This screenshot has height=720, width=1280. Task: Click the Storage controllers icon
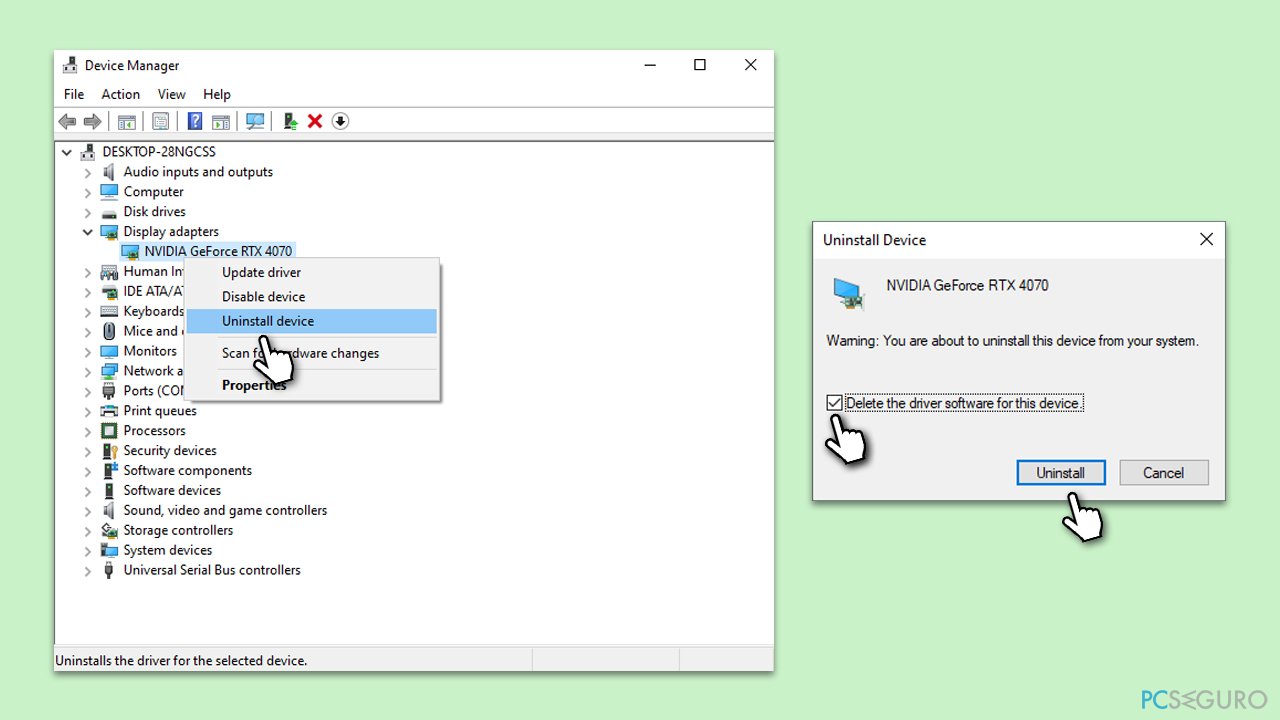pos(109,531)
